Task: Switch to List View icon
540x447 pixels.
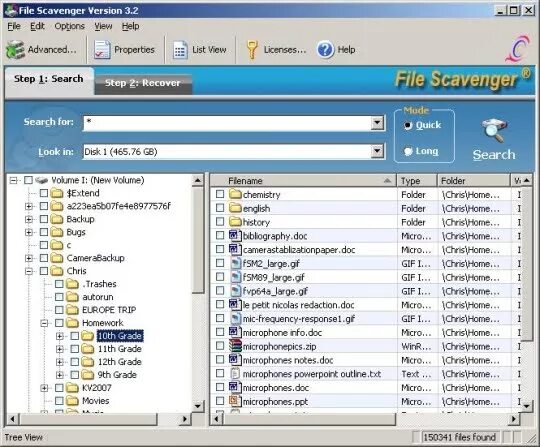Action: click(x=180, y=50)
